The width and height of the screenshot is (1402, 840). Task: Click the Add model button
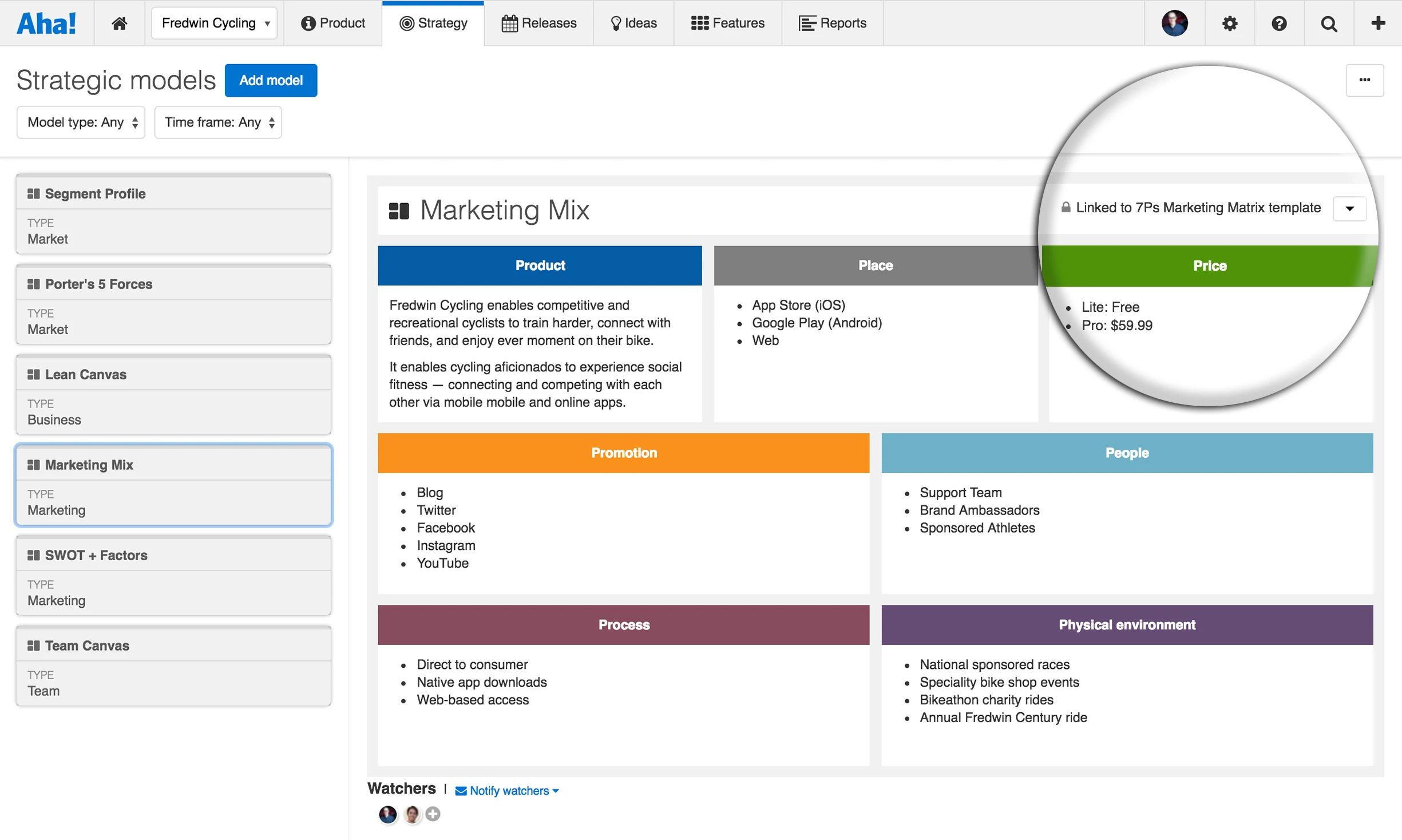271,80
